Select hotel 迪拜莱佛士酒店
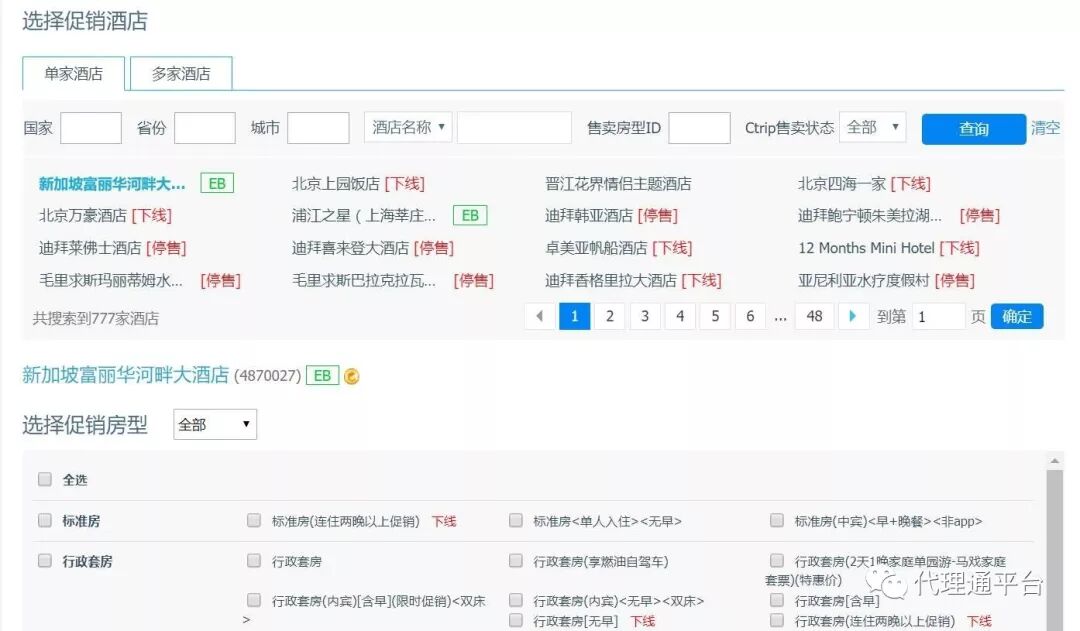The width and height of the screenshot is (1080, 631). point(90,248)
